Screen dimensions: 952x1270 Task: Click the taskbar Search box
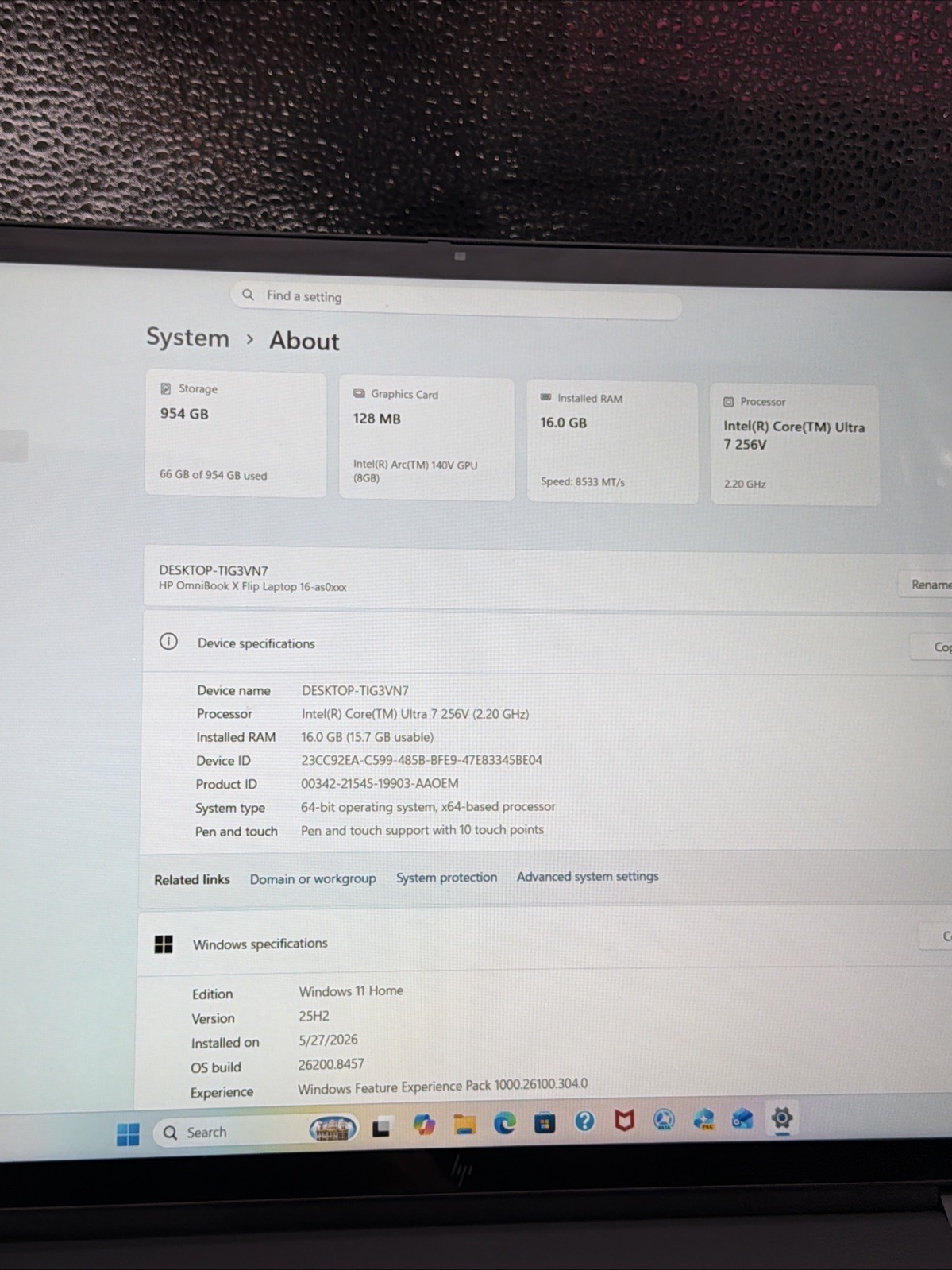(x=256, y=1131)
